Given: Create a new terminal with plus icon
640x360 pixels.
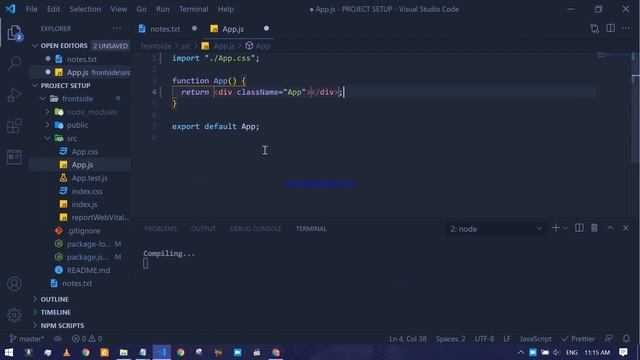Looking at the screenshot, I should coord(556,228).
